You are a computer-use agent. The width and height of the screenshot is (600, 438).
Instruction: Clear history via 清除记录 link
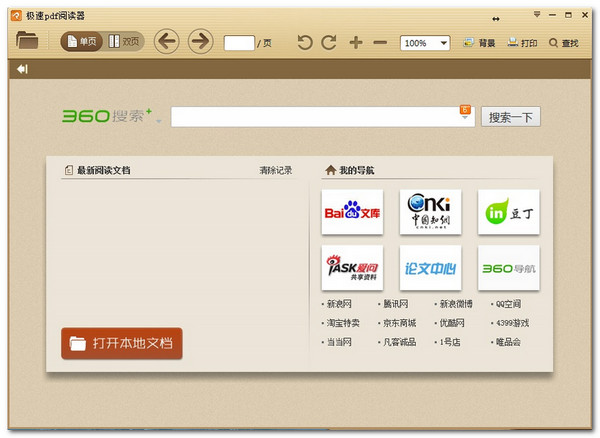click(275, 170)
